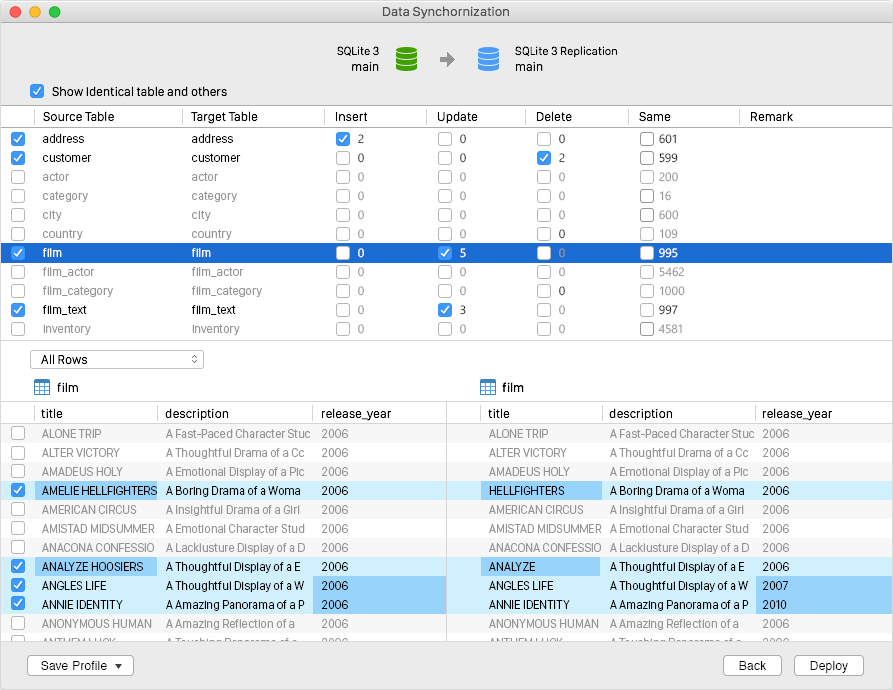The image size is (893, 690).
Task: Click the Same column header
Action: pyautogui.click(x=683, y=117)
